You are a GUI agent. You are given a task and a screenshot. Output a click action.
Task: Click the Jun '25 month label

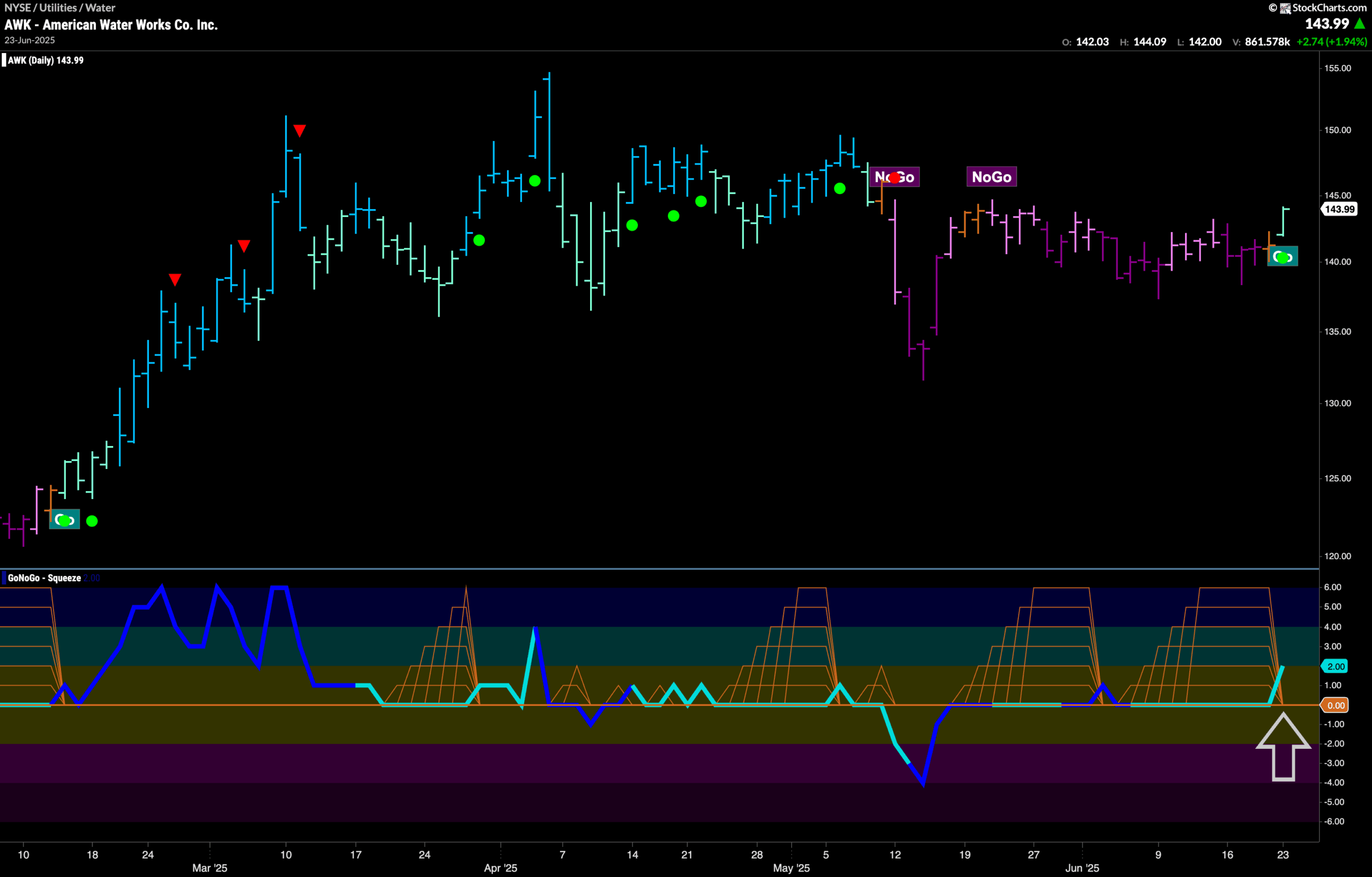point(1082,868)
